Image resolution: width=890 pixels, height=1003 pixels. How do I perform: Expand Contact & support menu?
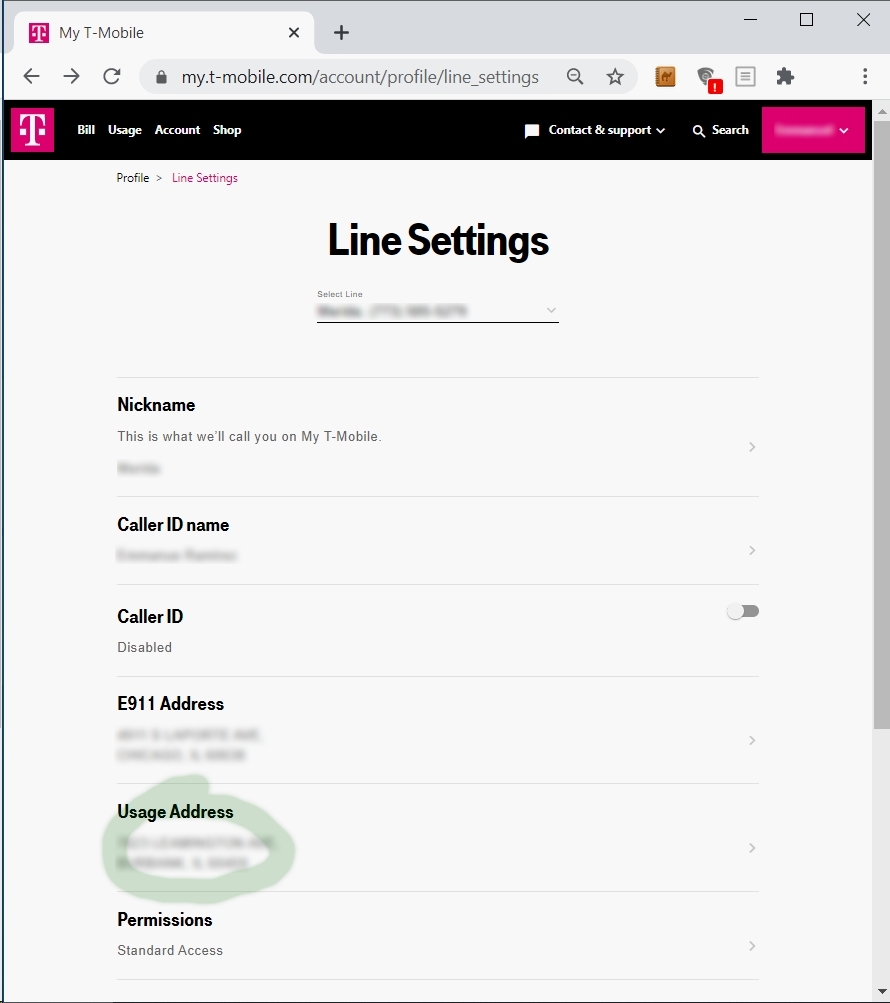click(x=595, y=130)
